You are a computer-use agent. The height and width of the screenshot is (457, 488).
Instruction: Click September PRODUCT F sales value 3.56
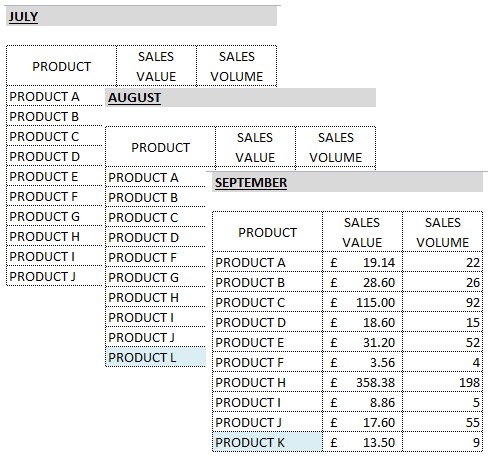click(362, 362)
